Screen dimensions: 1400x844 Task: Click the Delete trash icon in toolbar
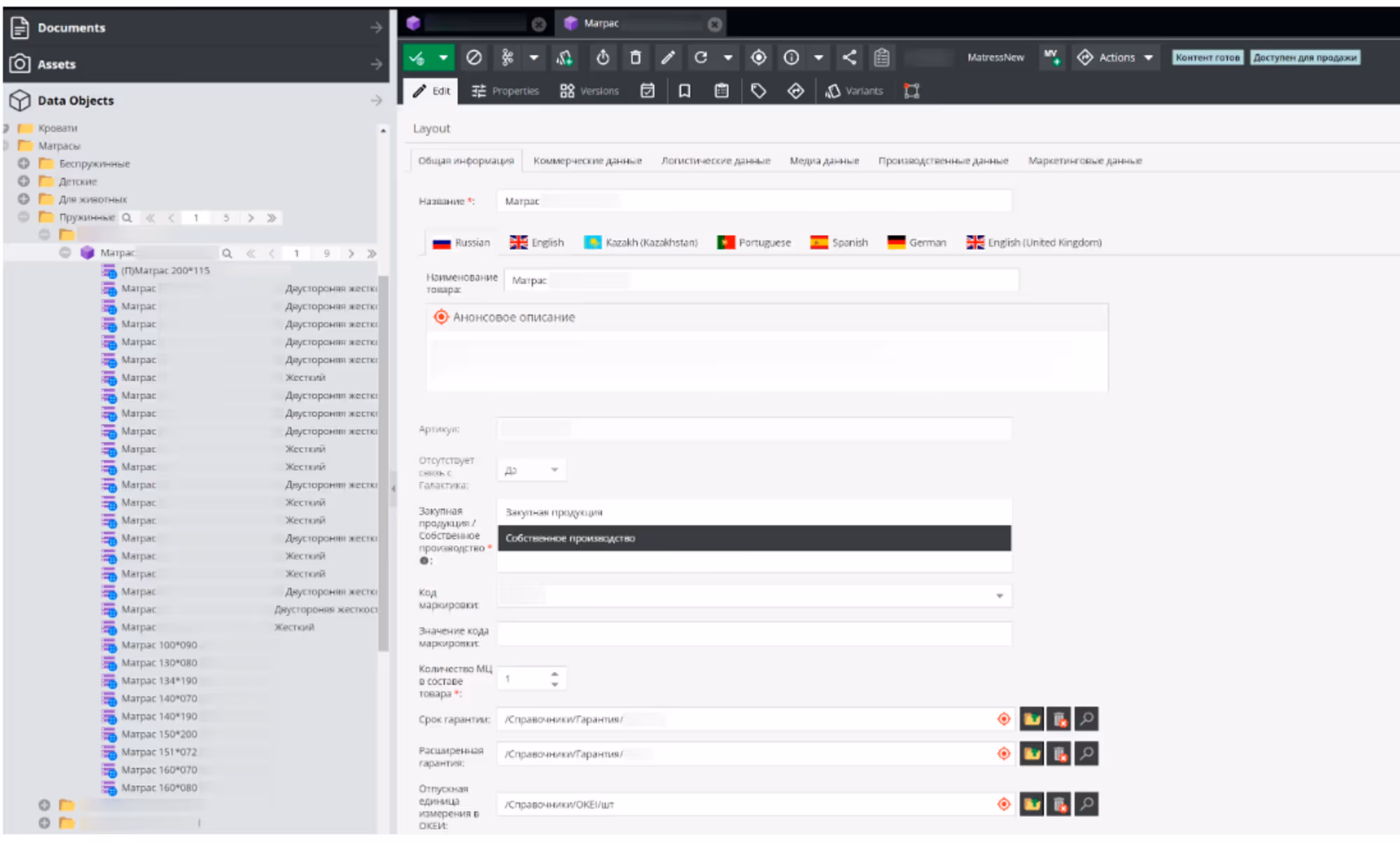(x=636, y=57)
